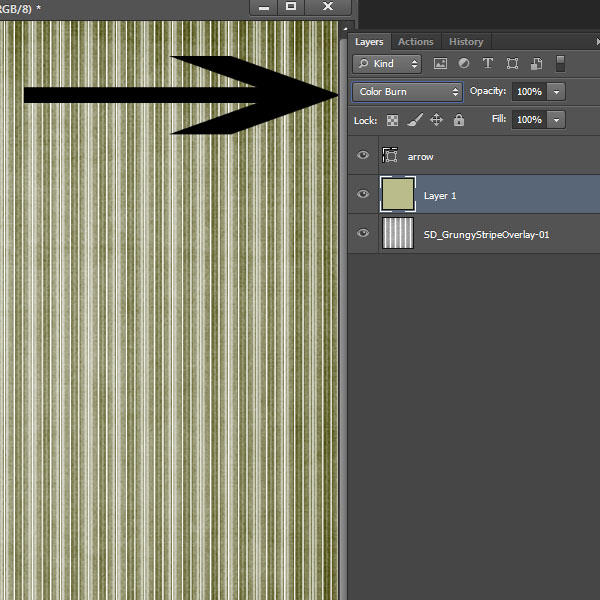Image resolution: width=600 pixels, height=600 pixels.
Task: Switch to the Actions tab
Action: point(416,42)
